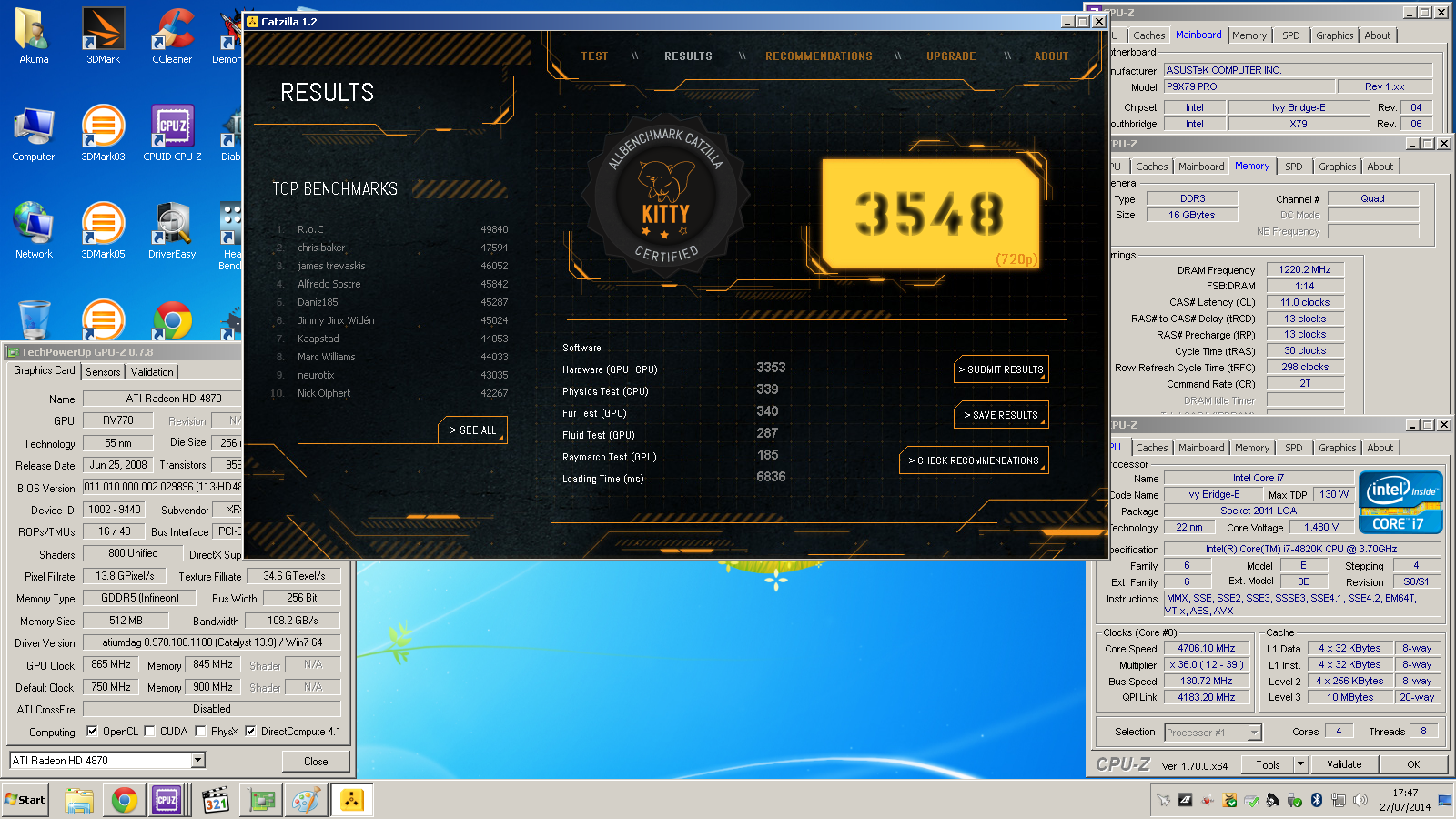
Task: Select the DriverEasy desktop shortcut
Action: click(x=172, y=231)
